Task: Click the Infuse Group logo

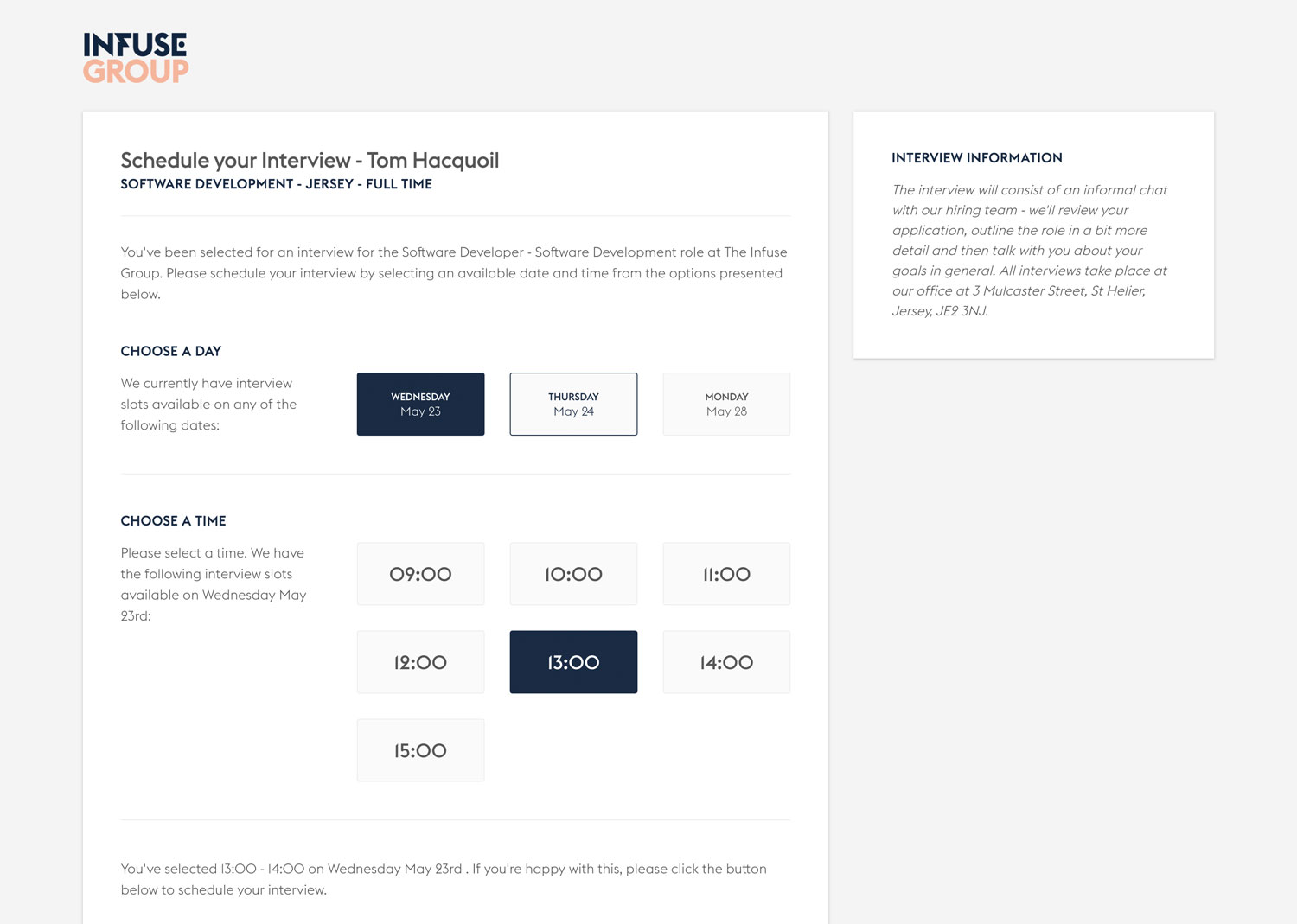Action: click(136, 58)
